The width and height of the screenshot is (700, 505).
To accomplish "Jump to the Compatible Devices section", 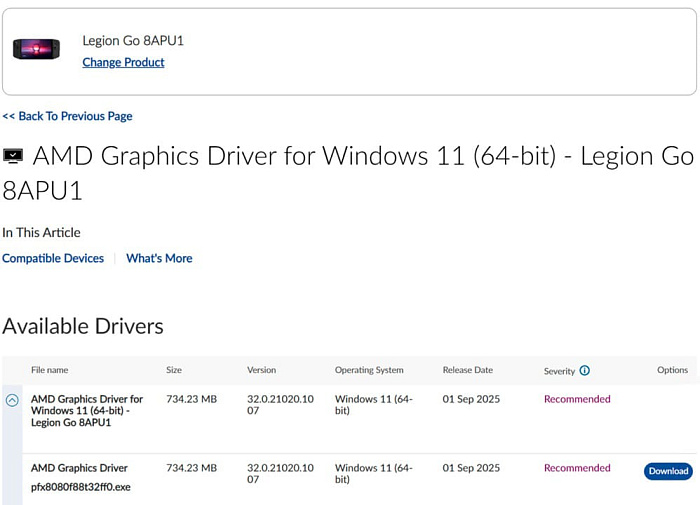I will click(53, 258).
